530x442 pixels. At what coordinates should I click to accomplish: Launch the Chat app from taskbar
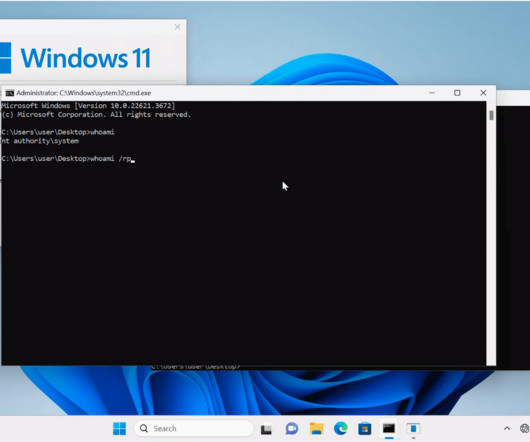point(291,428)
